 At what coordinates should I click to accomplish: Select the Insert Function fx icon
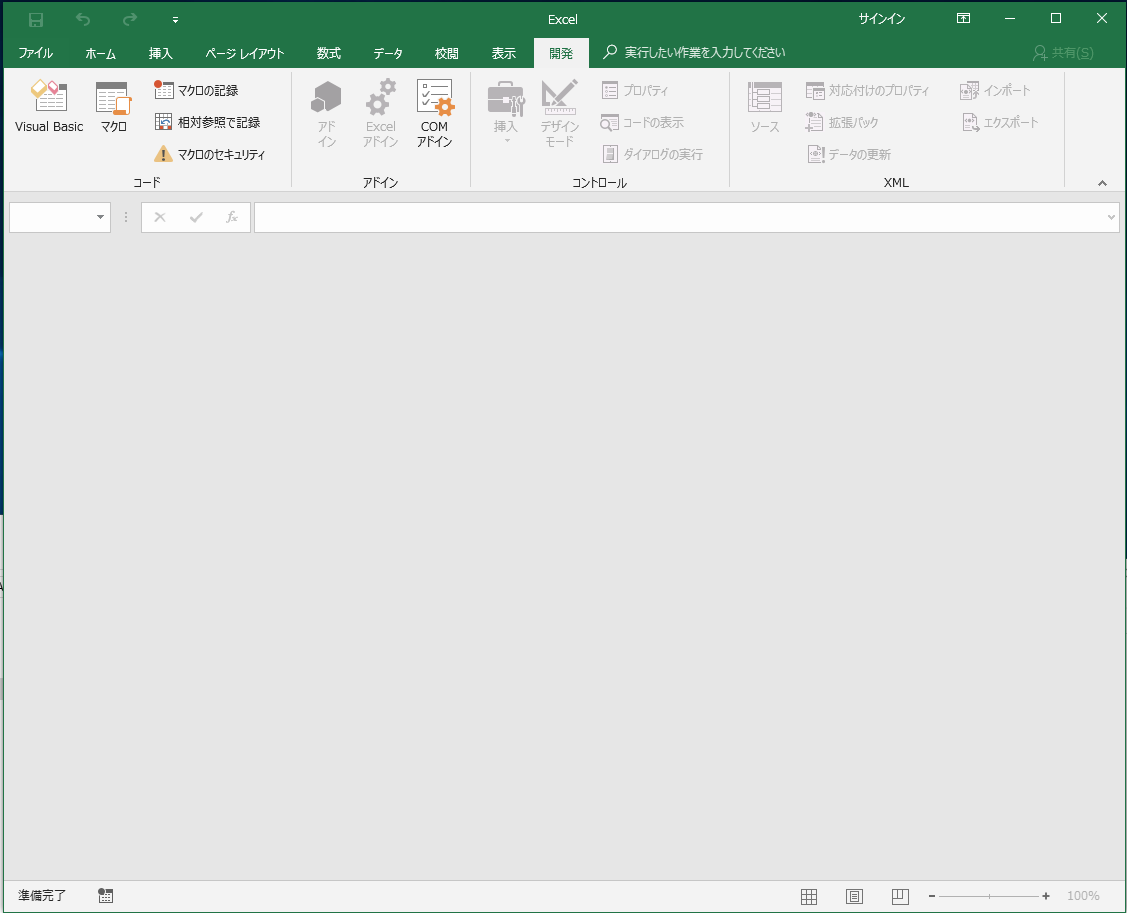click(x=232, y=217)
